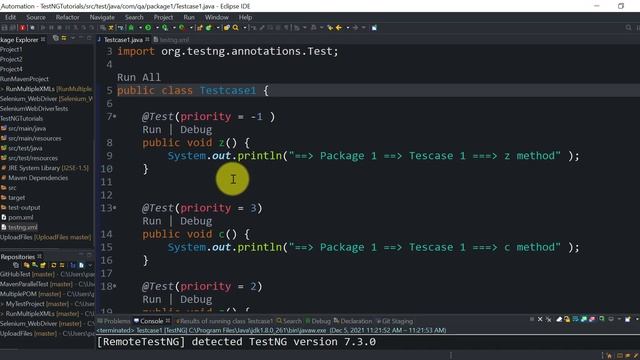This screenshot has width=640, height=360.
Task: Click Debug link above method c
Action: coord(196,221)
